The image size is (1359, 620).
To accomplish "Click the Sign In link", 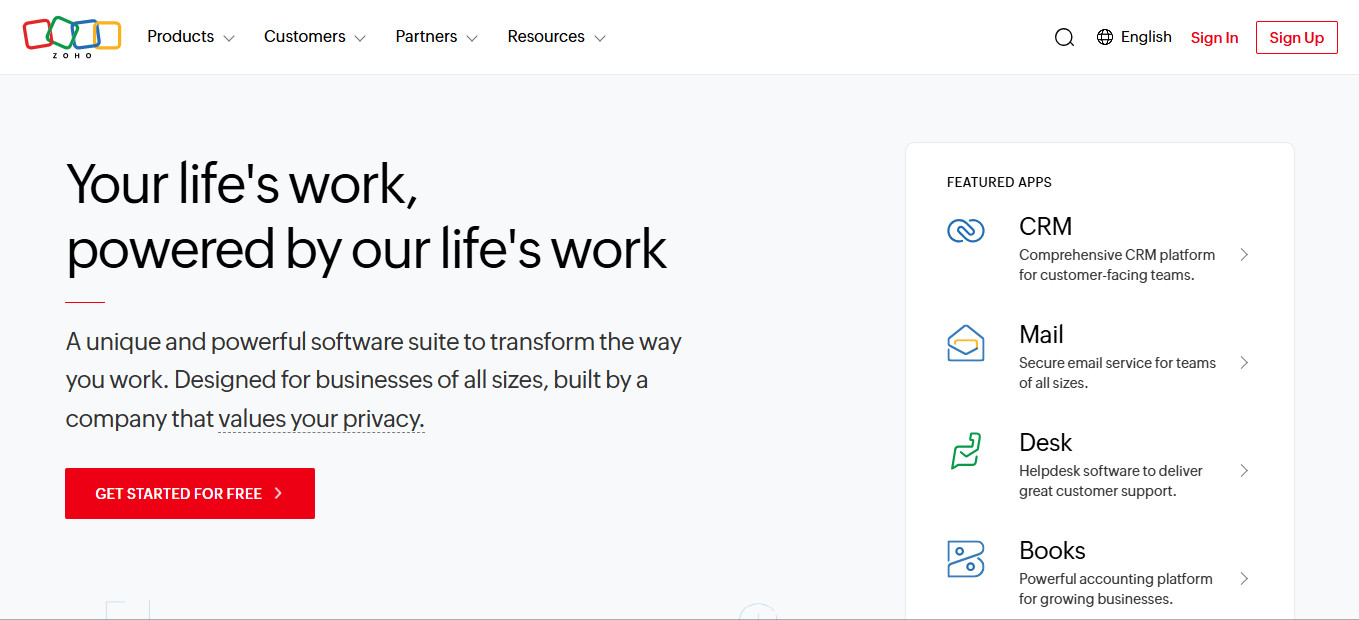I will [x=1214, y=37].
